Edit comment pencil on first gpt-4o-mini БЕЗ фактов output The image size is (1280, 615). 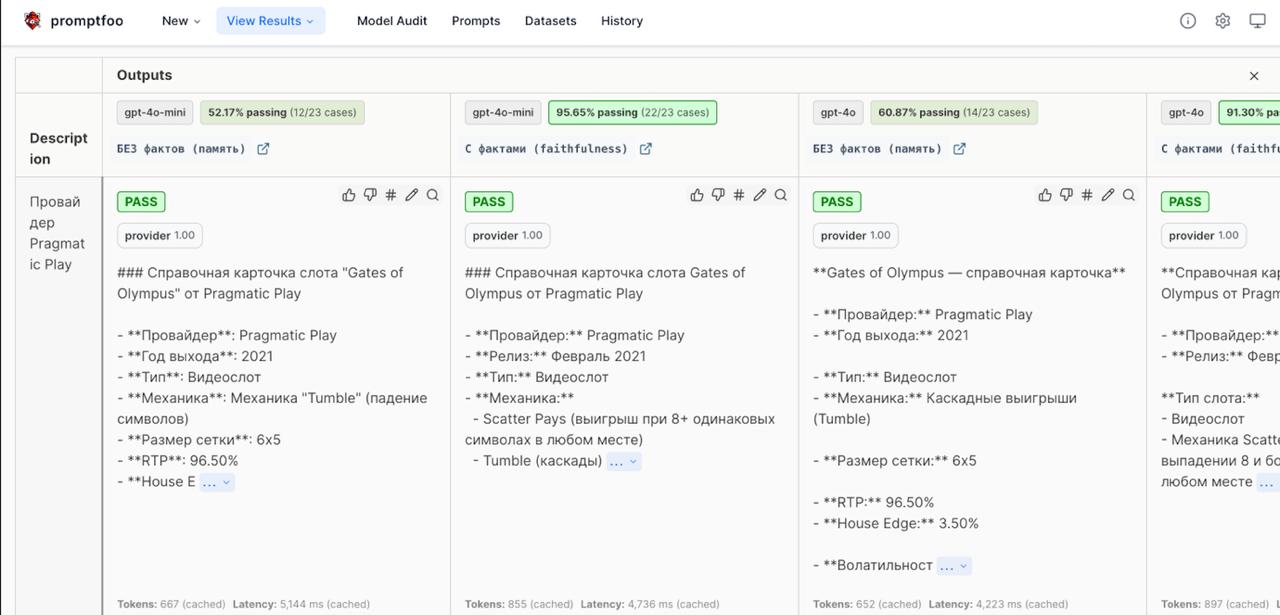pyautogui.click(x=412, y=195)
